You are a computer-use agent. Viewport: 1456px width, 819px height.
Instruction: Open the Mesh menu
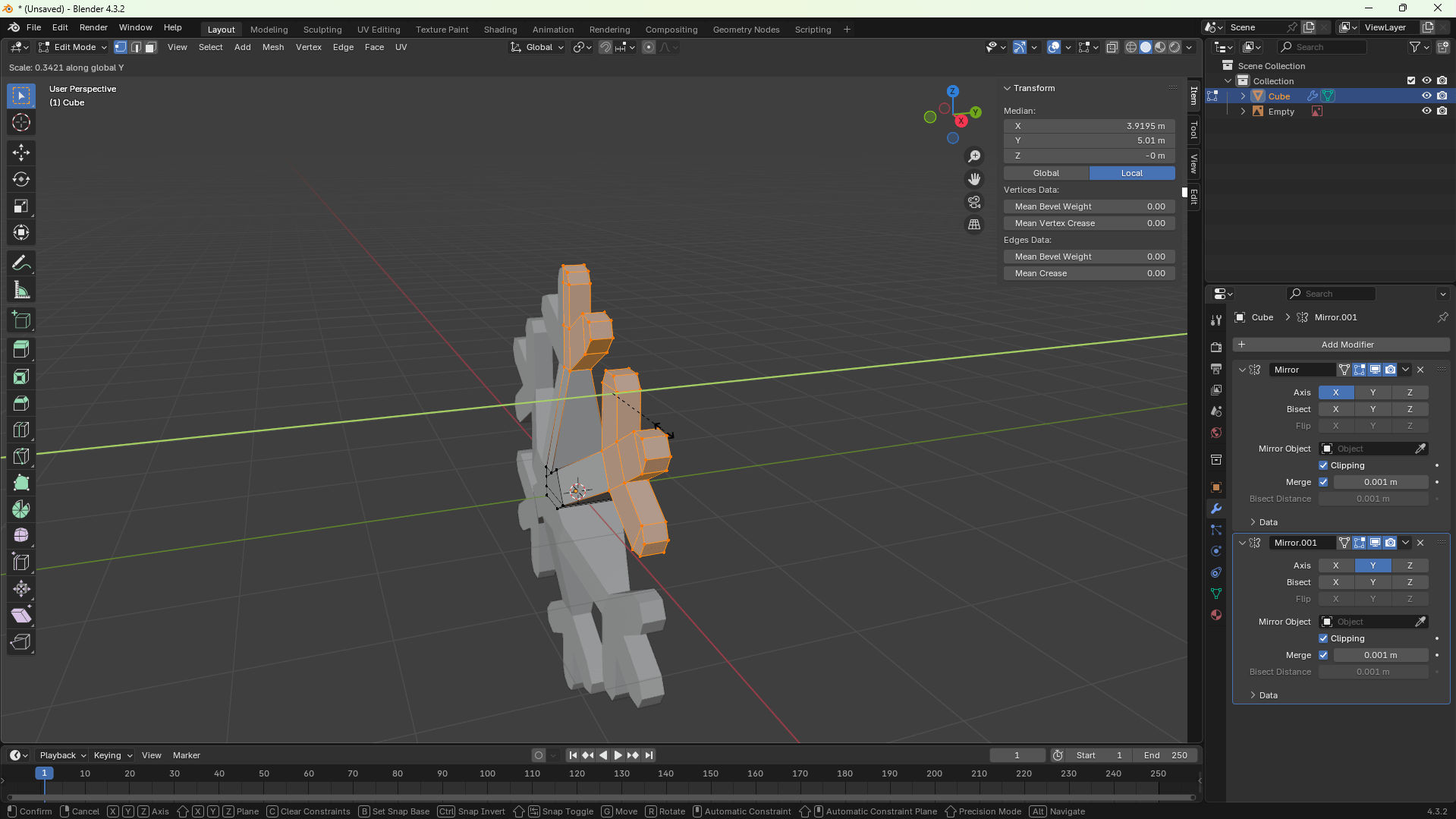[x=273, y=47]
